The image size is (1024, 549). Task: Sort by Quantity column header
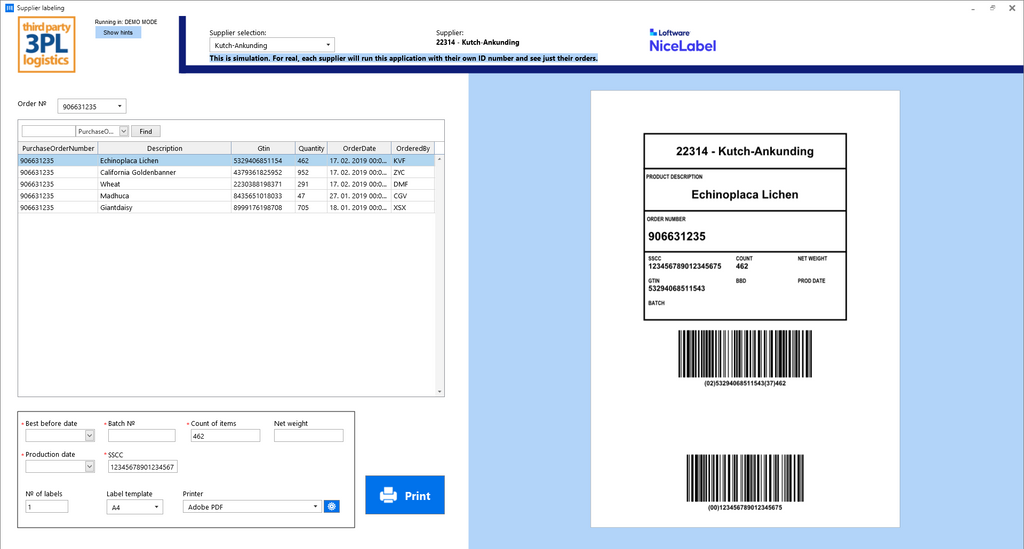311,148
